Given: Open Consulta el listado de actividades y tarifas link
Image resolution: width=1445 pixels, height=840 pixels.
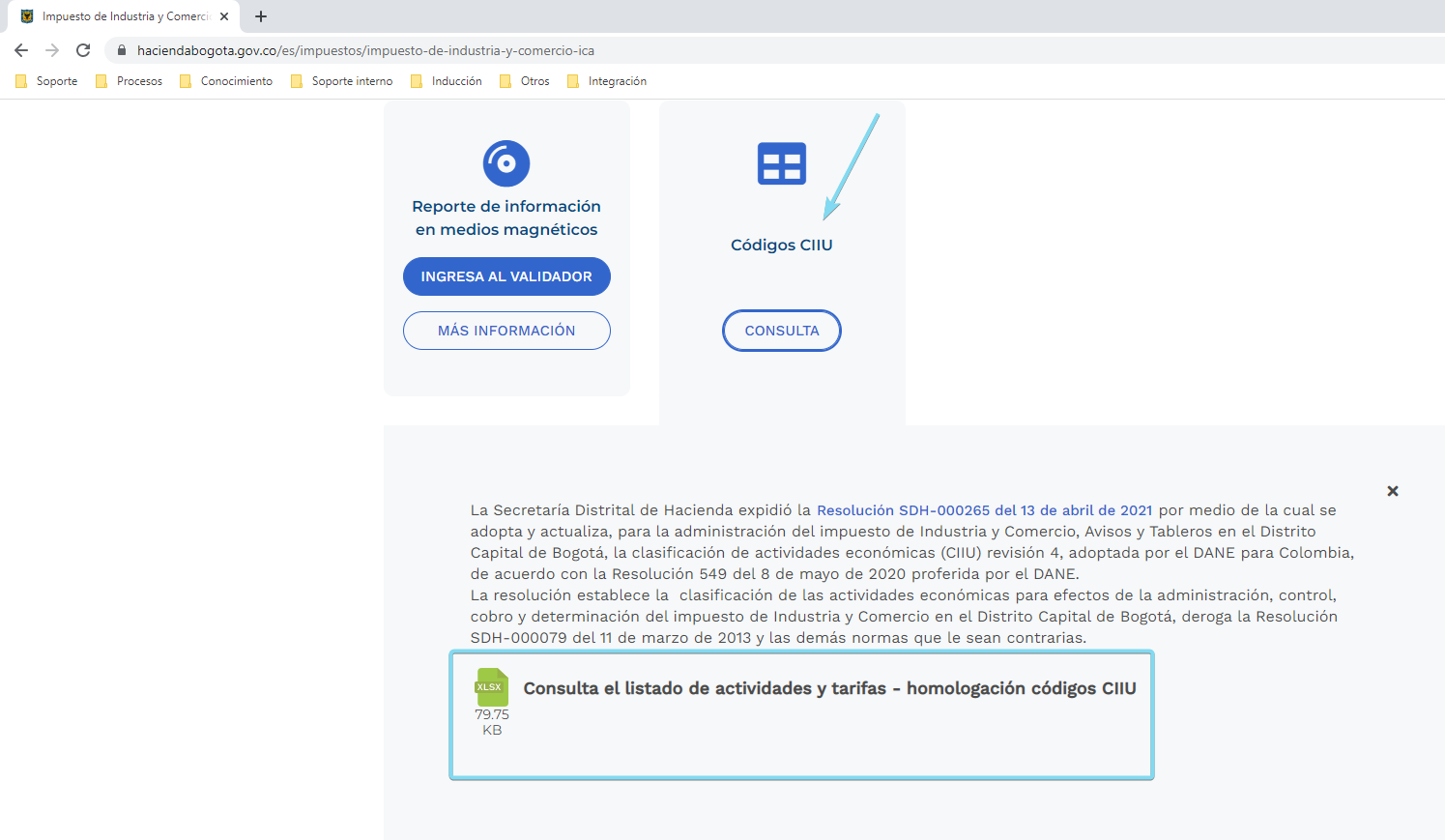Looking at the screenshot, I should point(829,688).
